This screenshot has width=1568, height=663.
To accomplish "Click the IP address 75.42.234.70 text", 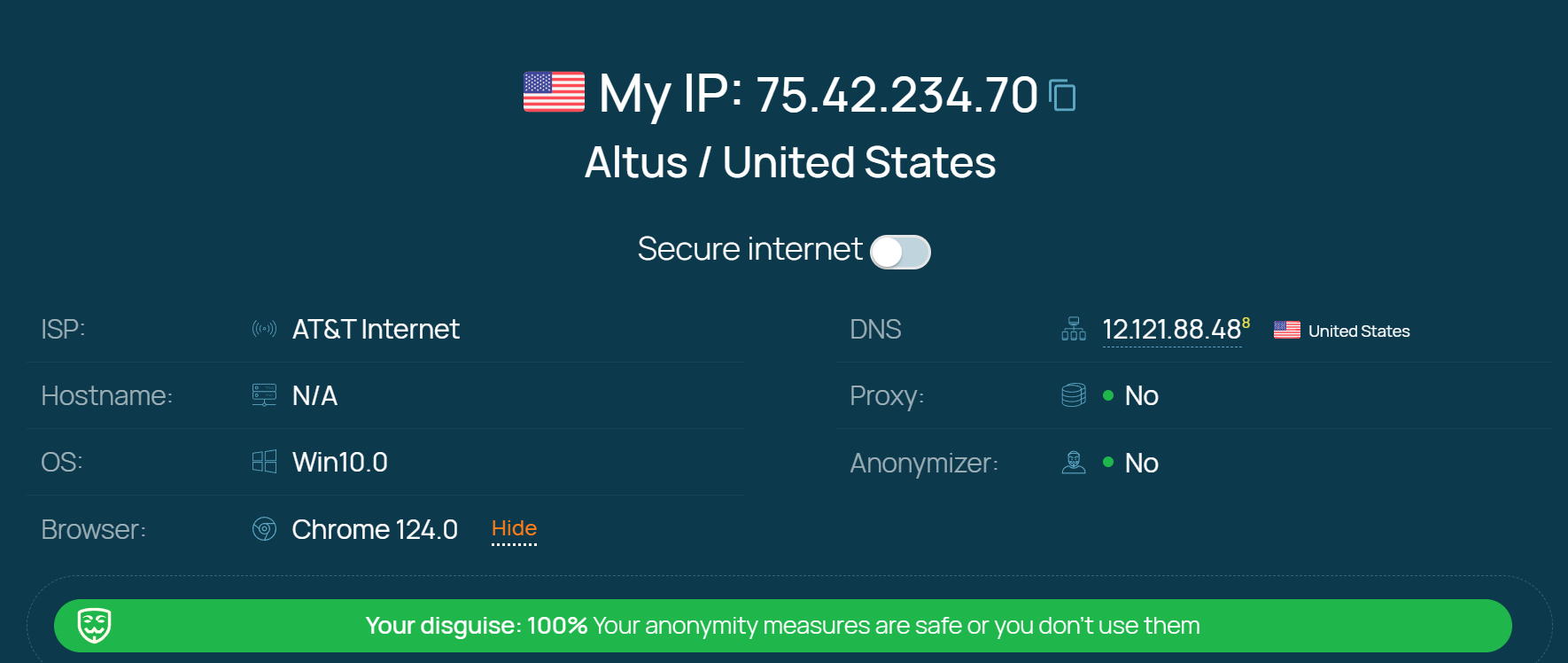I will coord(897,94).
